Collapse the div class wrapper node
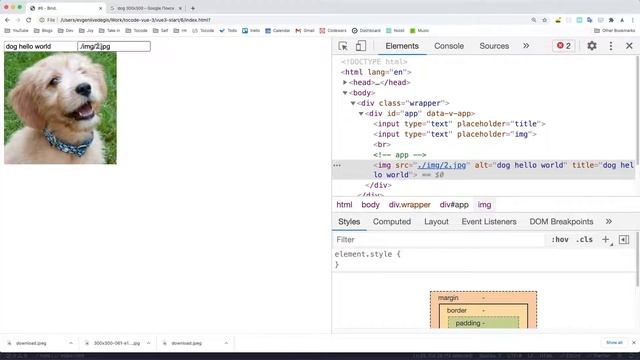Viewport: 640px width, 360px height. [353, 103]
